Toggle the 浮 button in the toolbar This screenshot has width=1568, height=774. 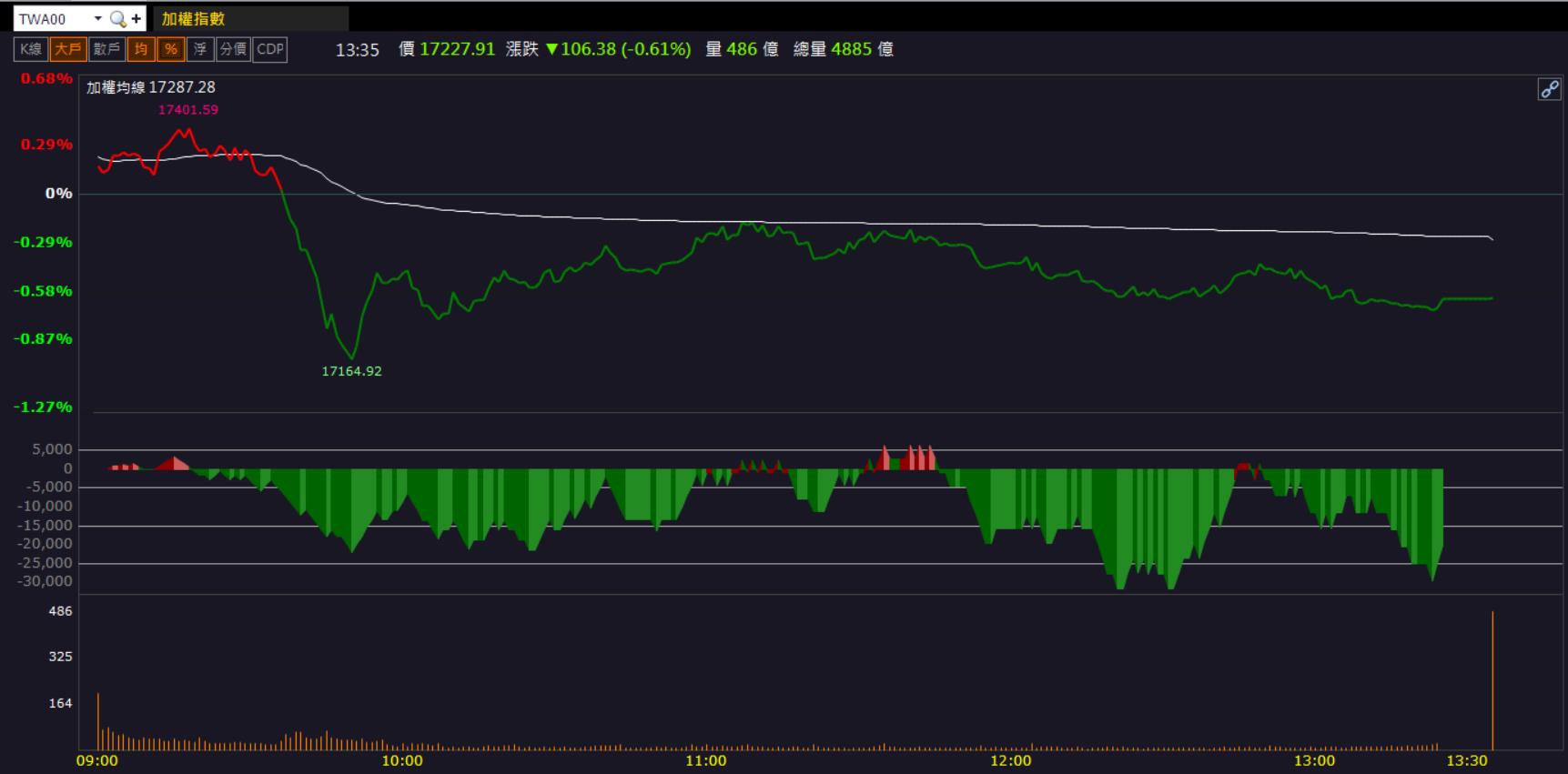[x=200, y=49]
